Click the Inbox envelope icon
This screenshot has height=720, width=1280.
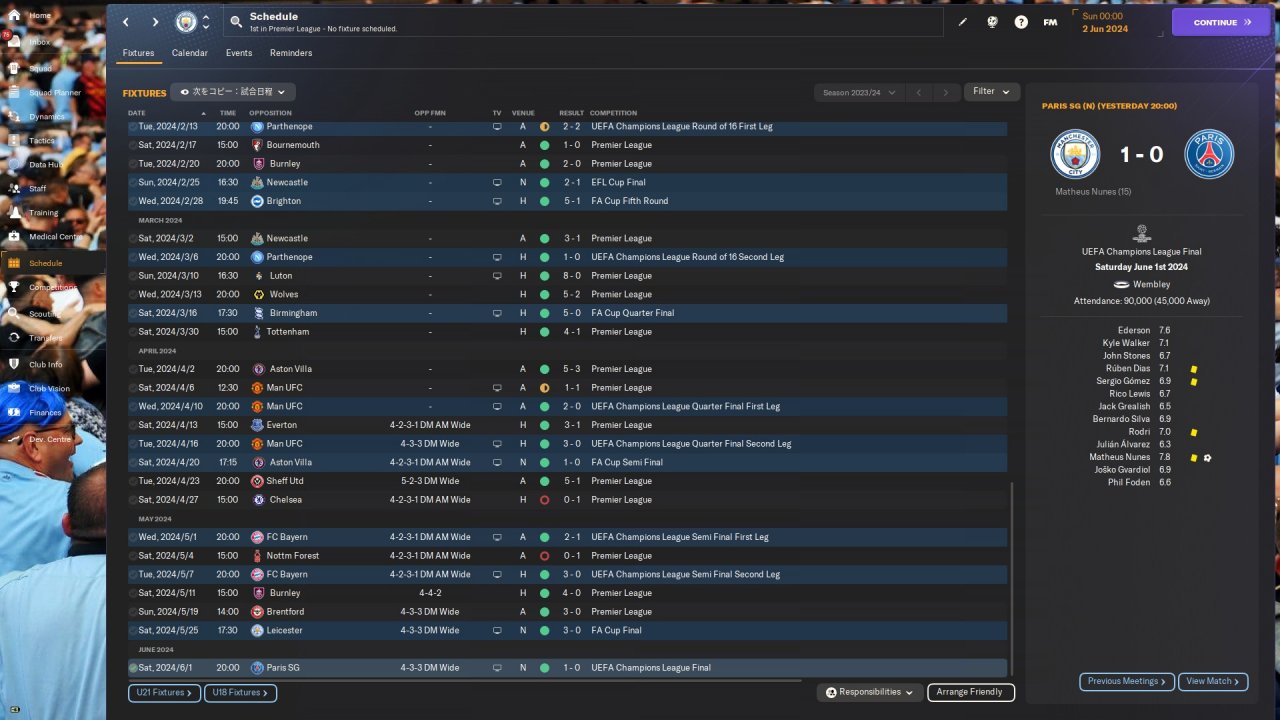point(15,42)
